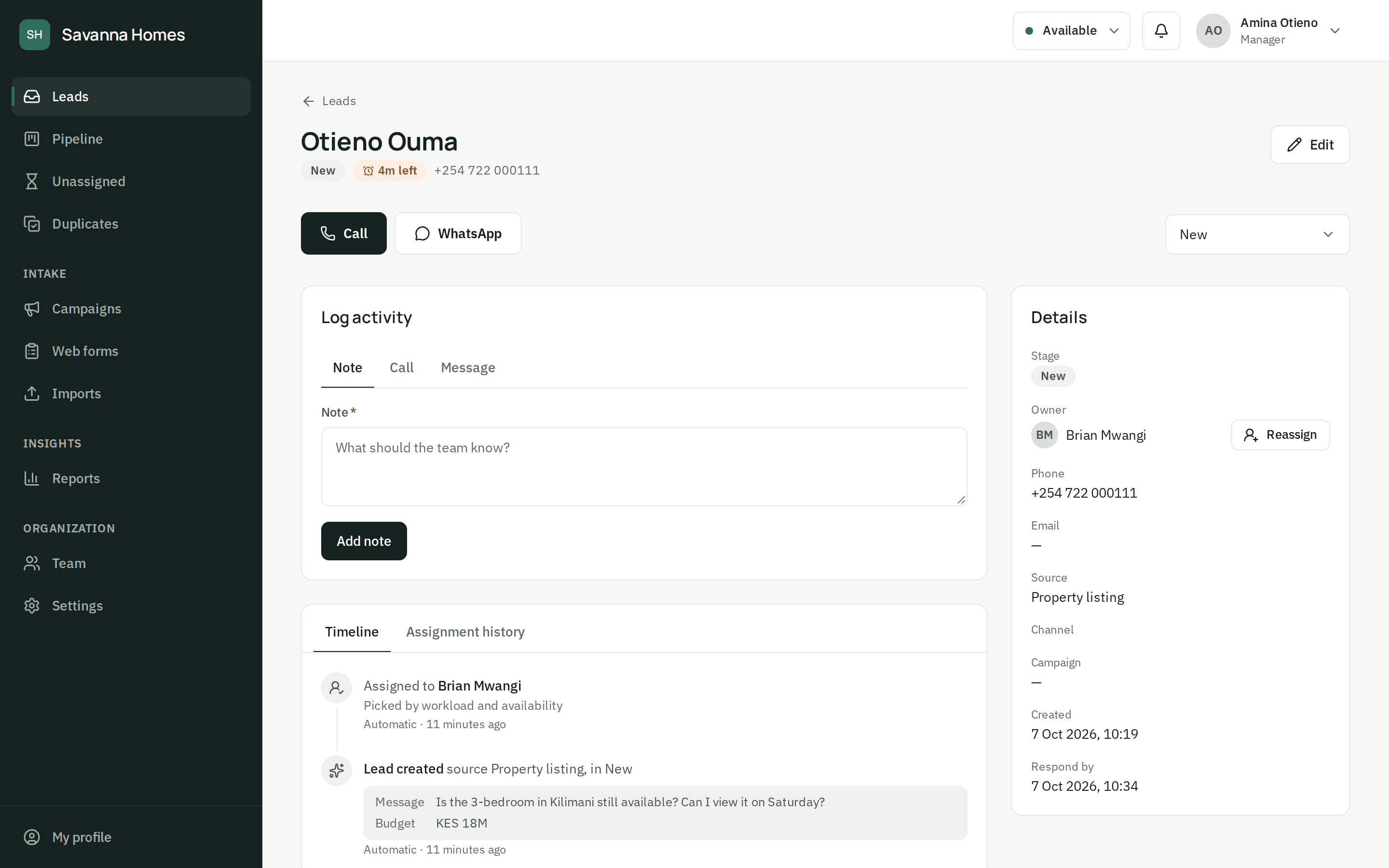
Task: Open the New stage dropdown
Action: (1257, 234)
